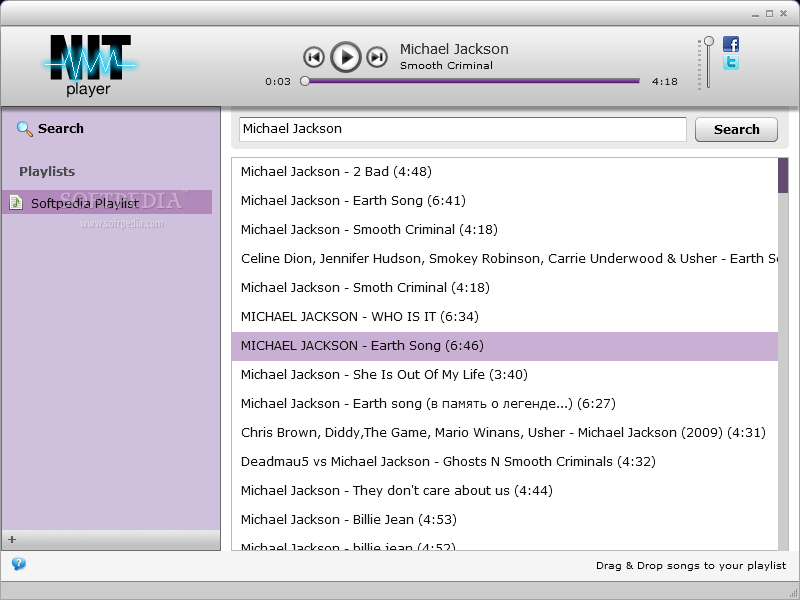Click the help question mark icon
The height and width of the screenshot is (600, 800).
click(18, 564)
